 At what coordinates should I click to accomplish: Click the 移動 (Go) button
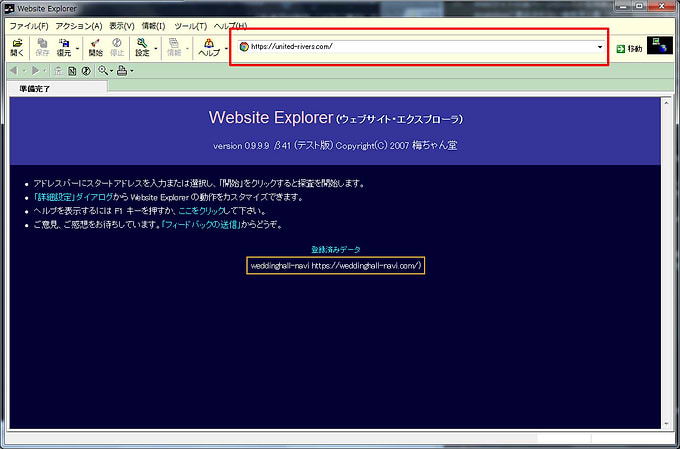pos(629,49)
